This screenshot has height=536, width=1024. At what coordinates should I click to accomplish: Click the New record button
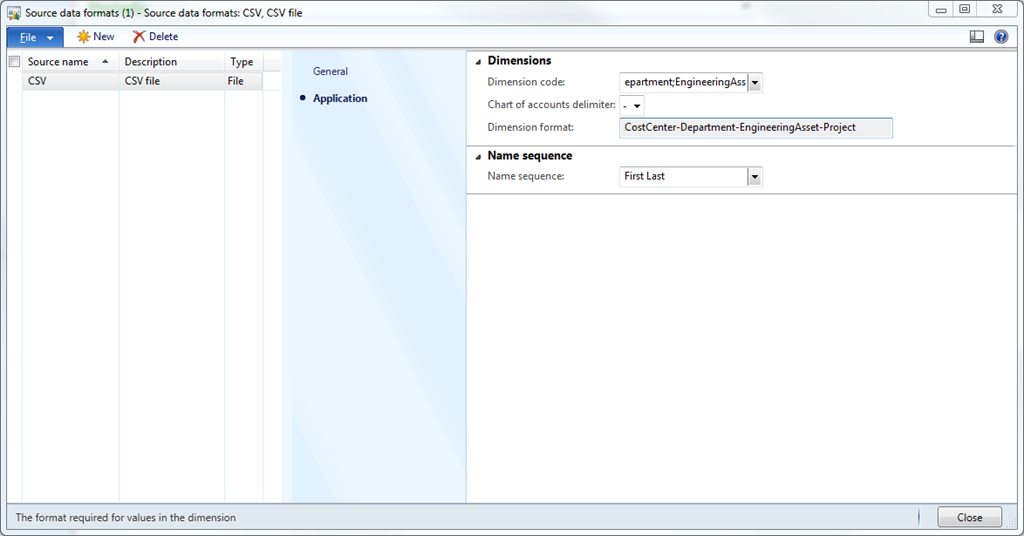(95, 37)
